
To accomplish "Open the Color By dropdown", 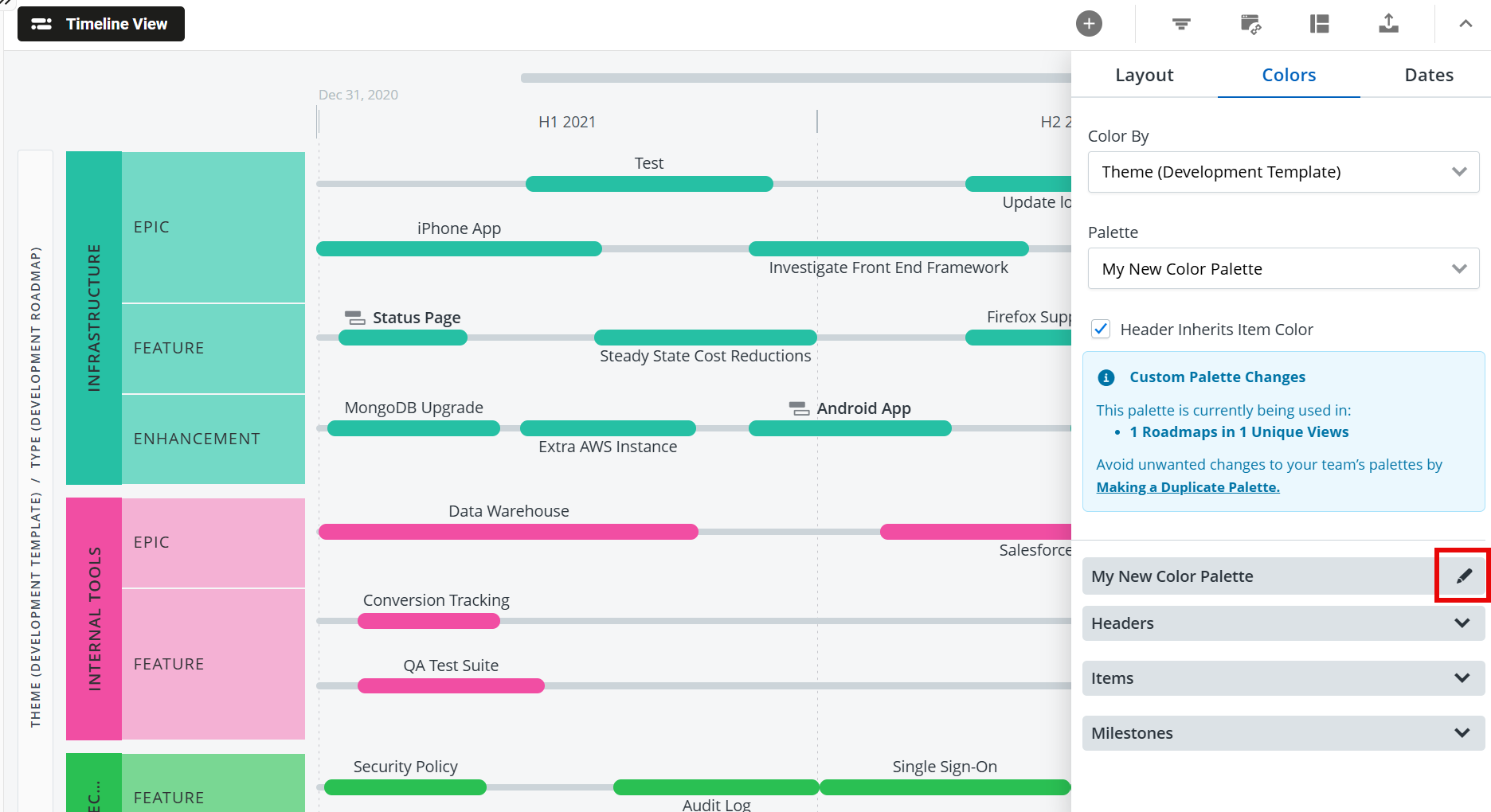I will 1283,172.
